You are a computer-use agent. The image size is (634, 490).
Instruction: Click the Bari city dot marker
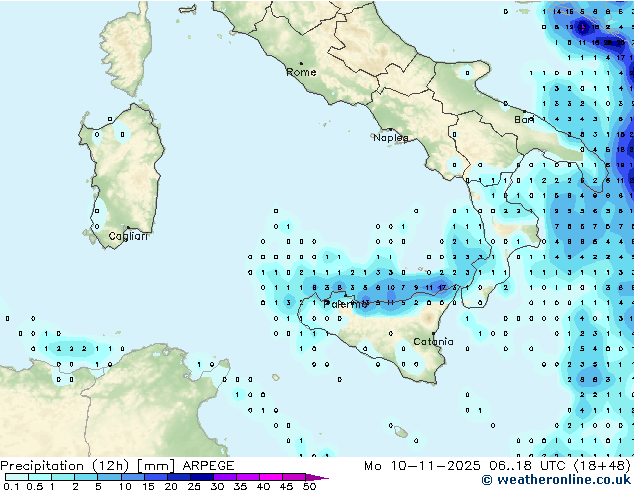coord(524,111)
